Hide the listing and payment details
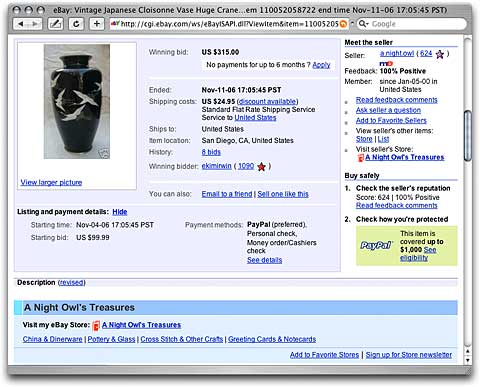This screenshot has height=387, width=480. pos(120,212)
